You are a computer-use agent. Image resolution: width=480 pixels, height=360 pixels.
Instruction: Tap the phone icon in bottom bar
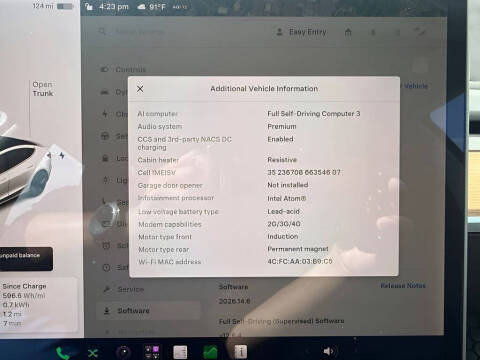point(63,353)
